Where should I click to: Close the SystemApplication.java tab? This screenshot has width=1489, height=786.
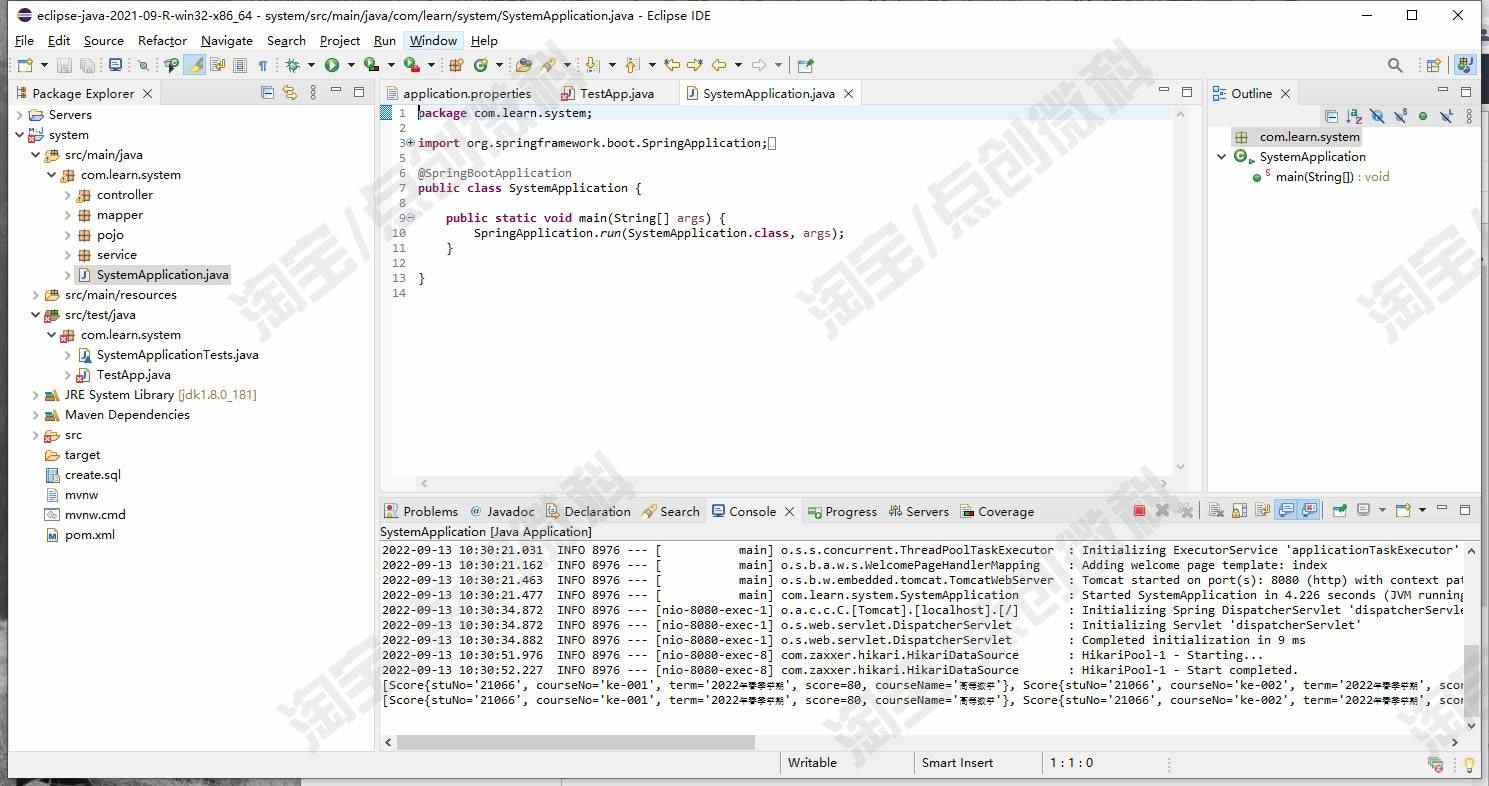tap(848, 93)
